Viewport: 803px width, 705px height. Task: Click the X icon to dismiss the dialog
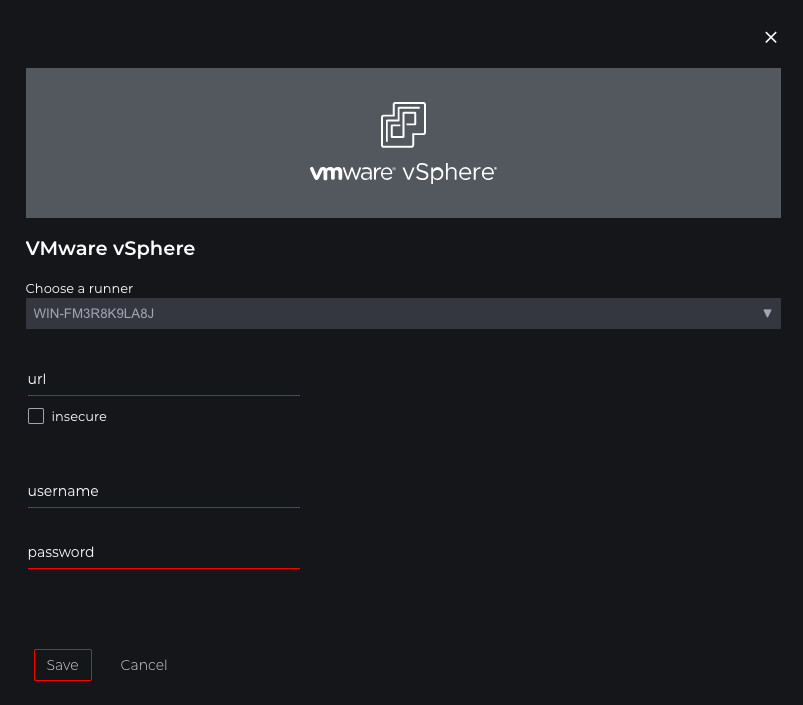pyautogui.click(x=770, y=37)
